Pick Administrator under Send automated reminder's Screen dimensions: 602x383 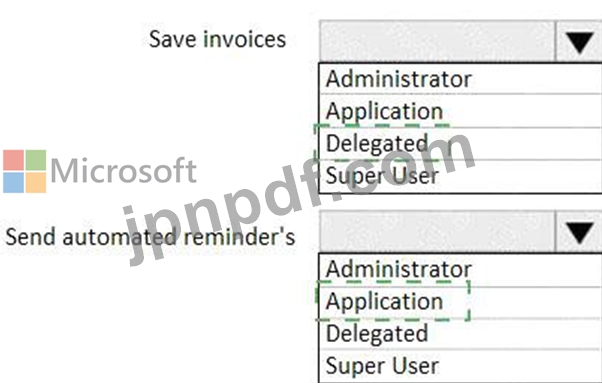[x=460, y=270]
